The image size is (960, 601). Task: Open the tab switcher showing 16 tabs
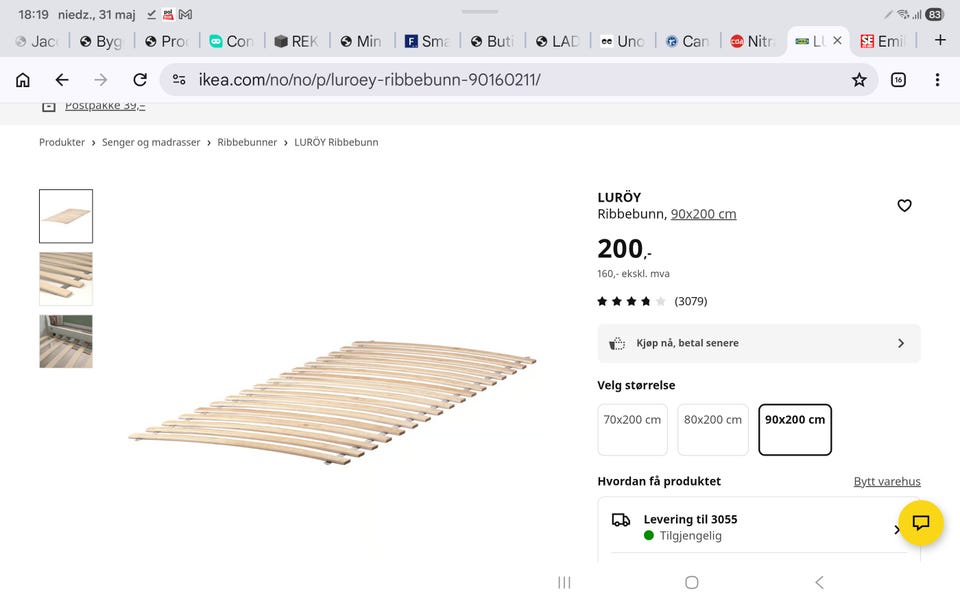[x=898, y=80]
